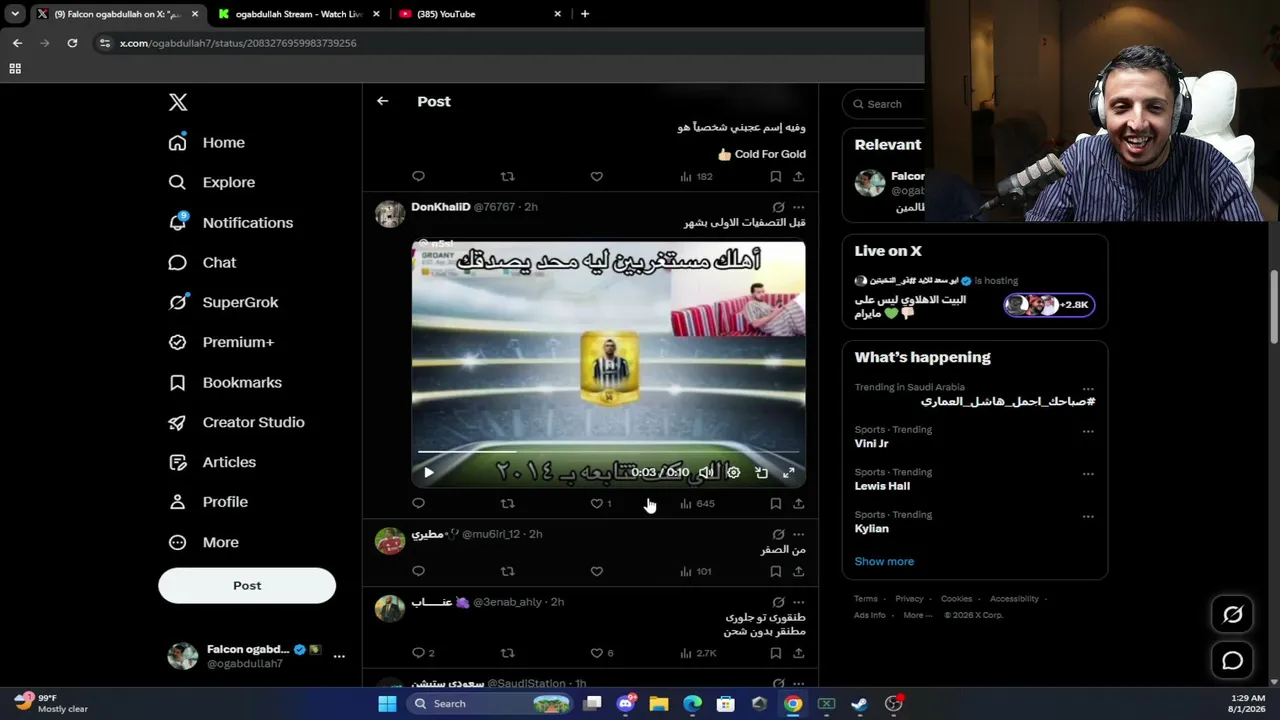This screenshot has width=1280, height=720.
Task: Open the Explore page
Action: 212,182
